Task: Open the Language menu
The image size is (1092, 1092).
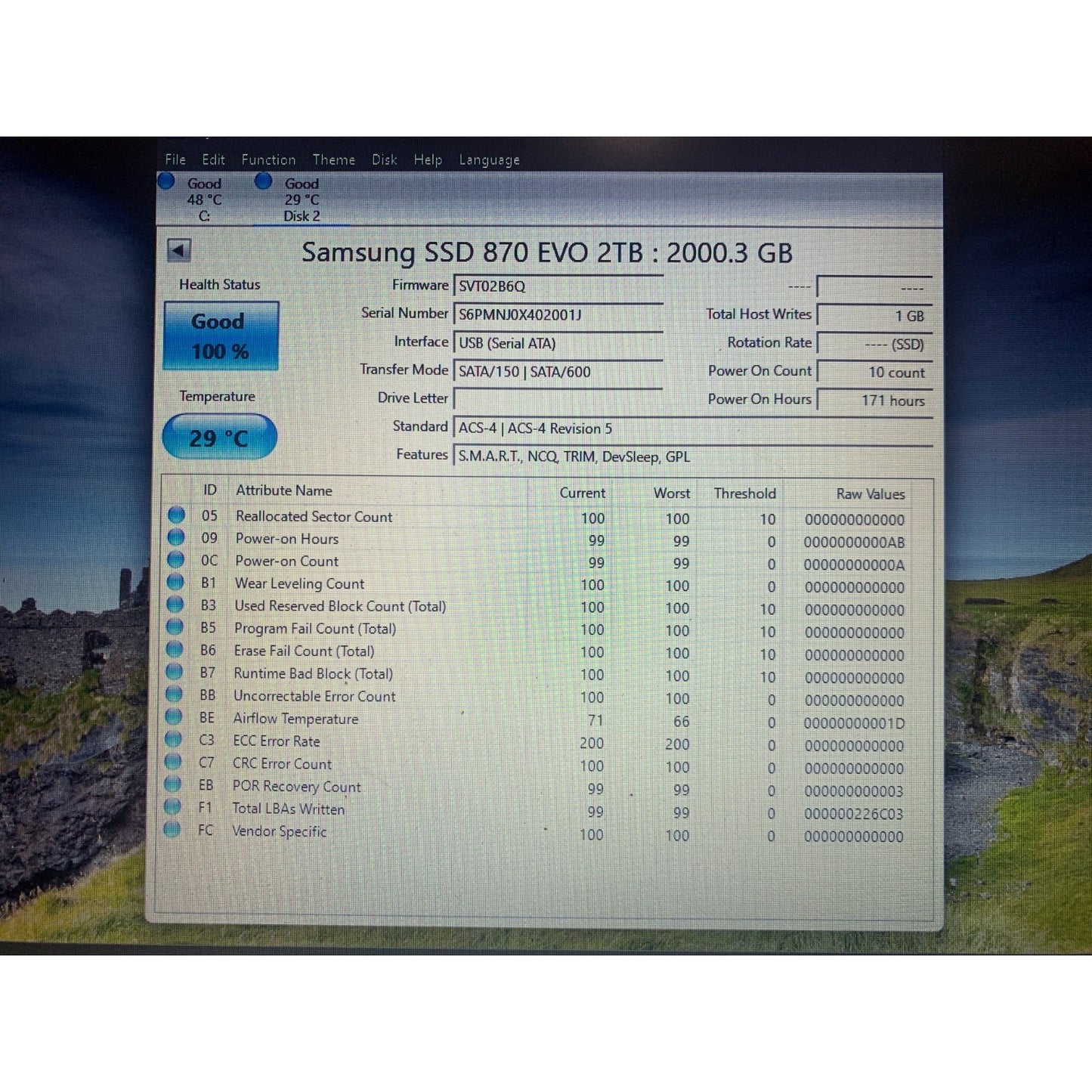Action: (489, 160)
